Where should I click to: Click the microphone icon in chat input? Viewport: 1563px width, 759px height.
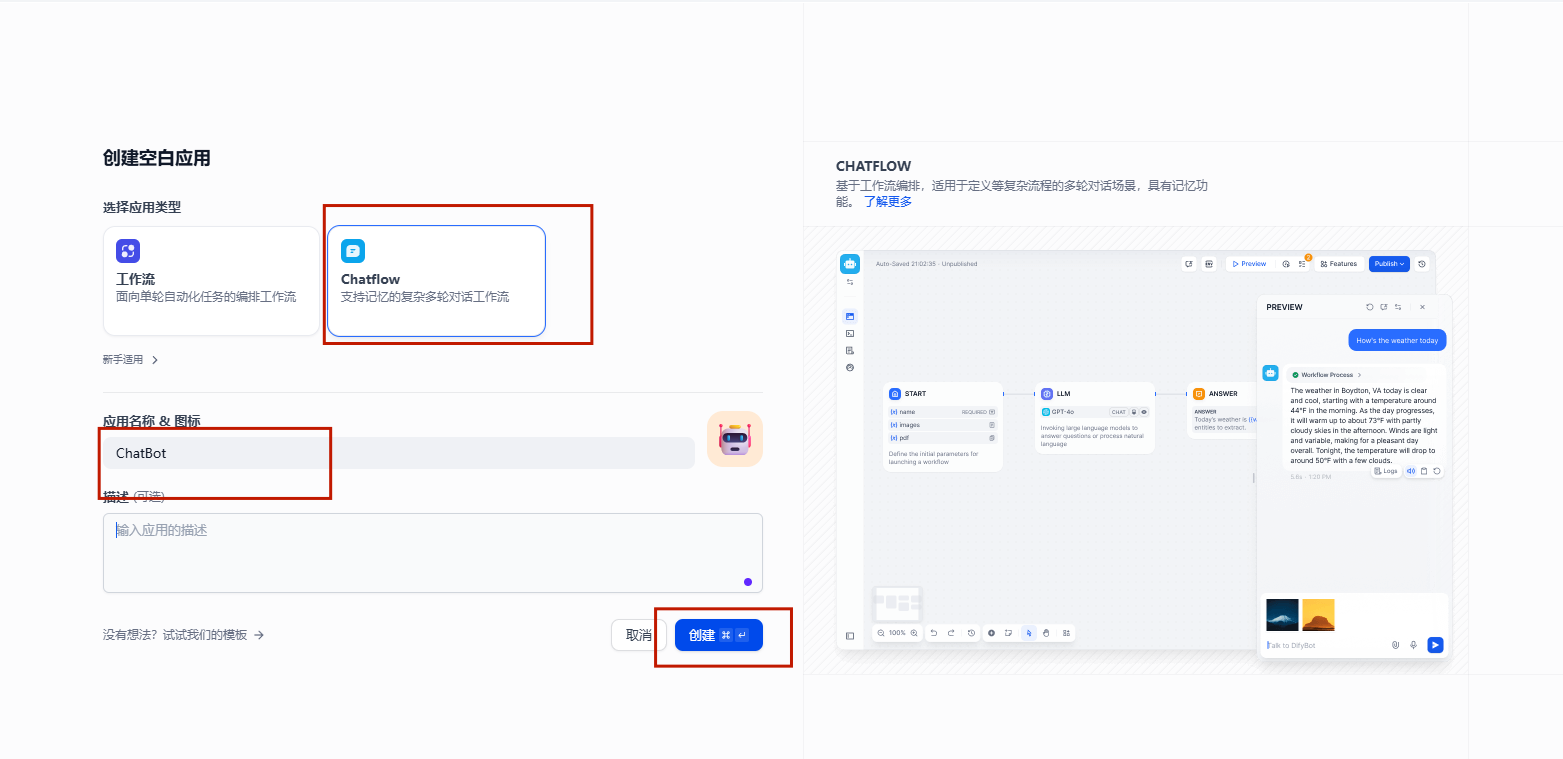[x=1413, y=645]
